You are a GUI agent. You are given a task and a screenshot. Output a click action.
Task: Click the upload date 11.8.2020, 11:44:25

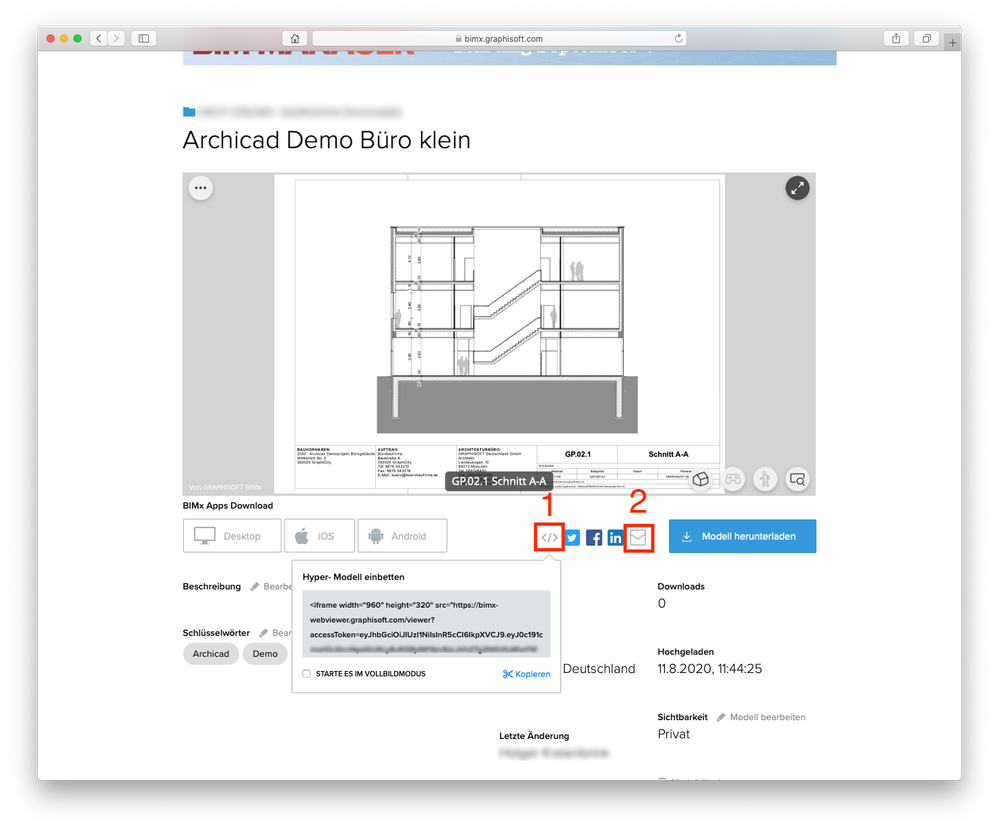[x=710, y=669]
